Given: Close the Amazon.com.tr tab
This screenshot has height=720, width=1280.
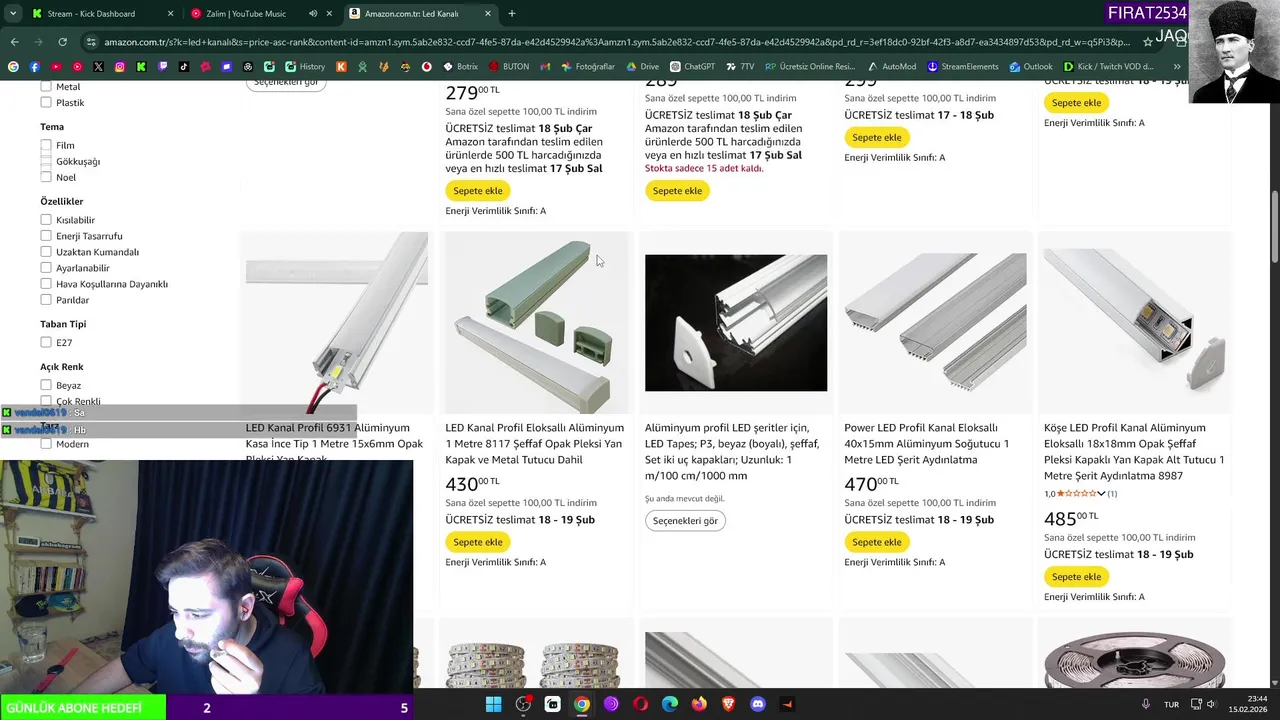Looking at the screenshot, I should pyautogui.click(x=488, y=14).
